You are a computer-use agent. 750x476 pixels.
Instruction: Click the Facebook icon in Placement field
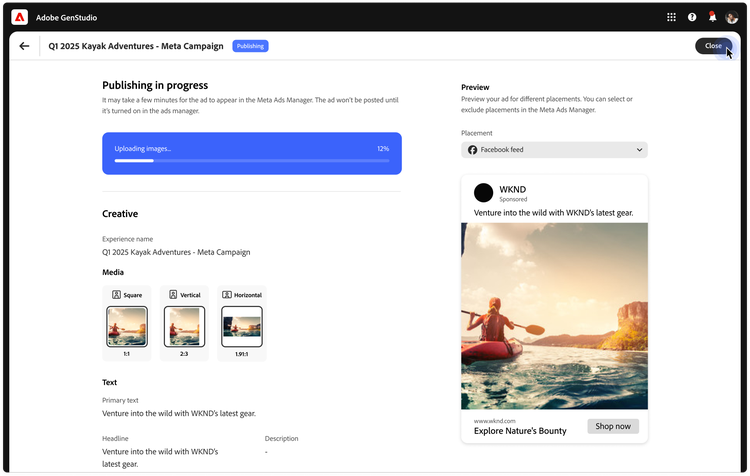(x=473, y=150)
